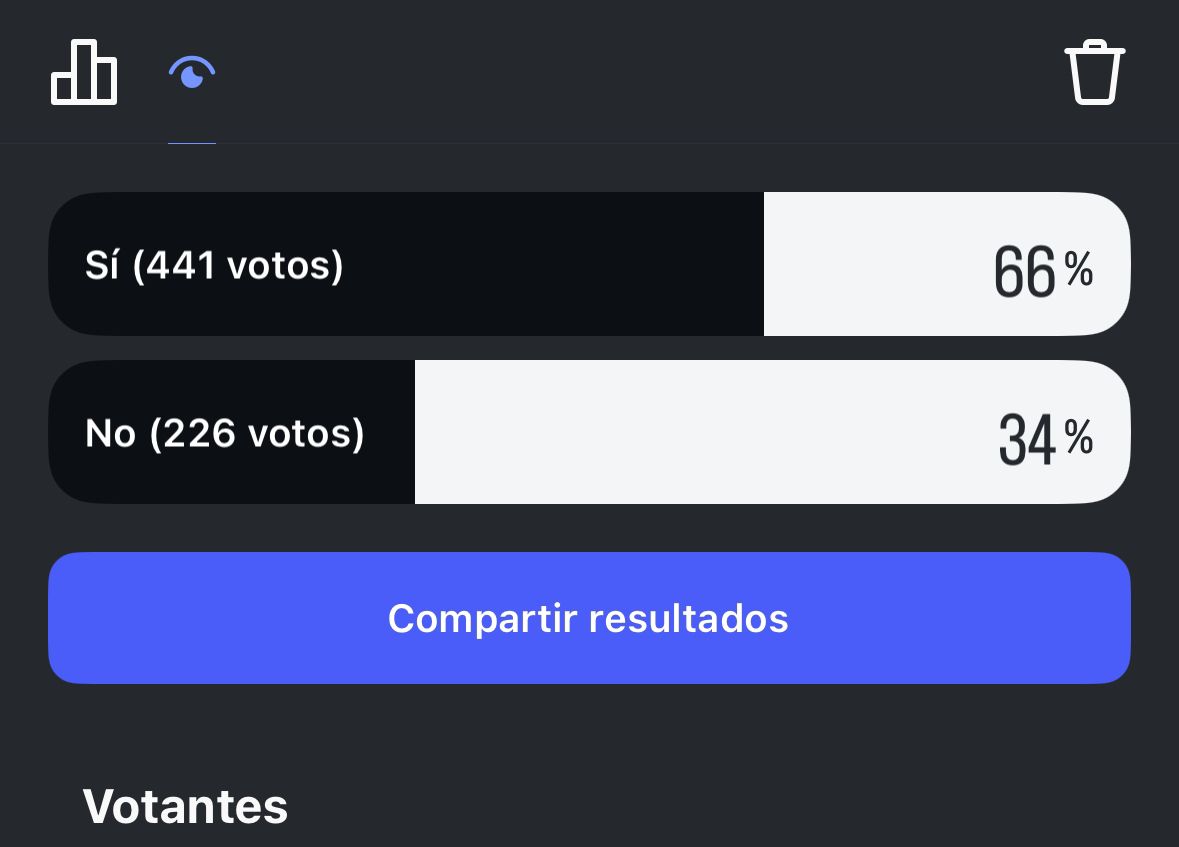Tap the 'No' option text
The image size is (1179, 847).
click(x=111, y=433)
